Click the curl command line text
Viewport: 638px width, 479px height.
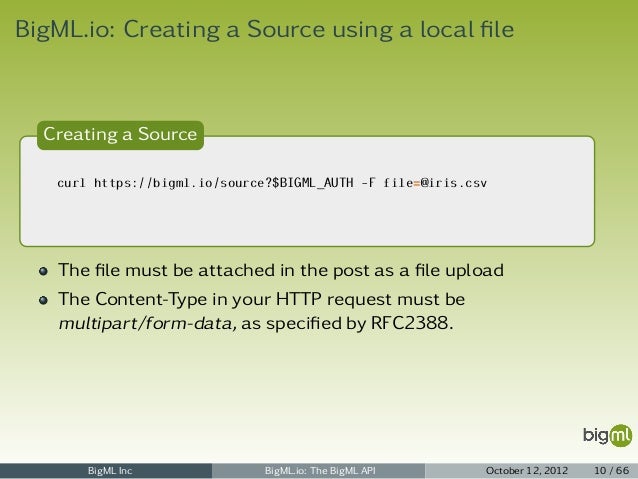click(272, 183)
